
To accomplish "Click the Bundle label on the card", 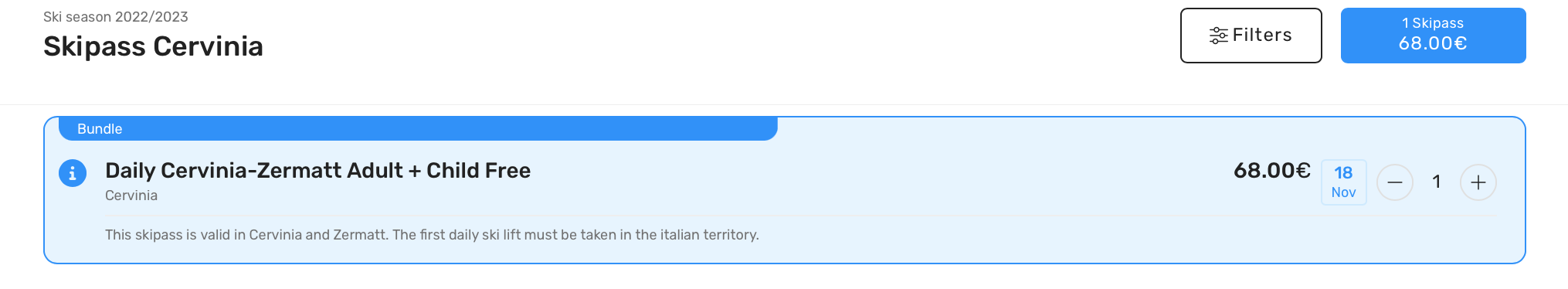I will 100,129.
